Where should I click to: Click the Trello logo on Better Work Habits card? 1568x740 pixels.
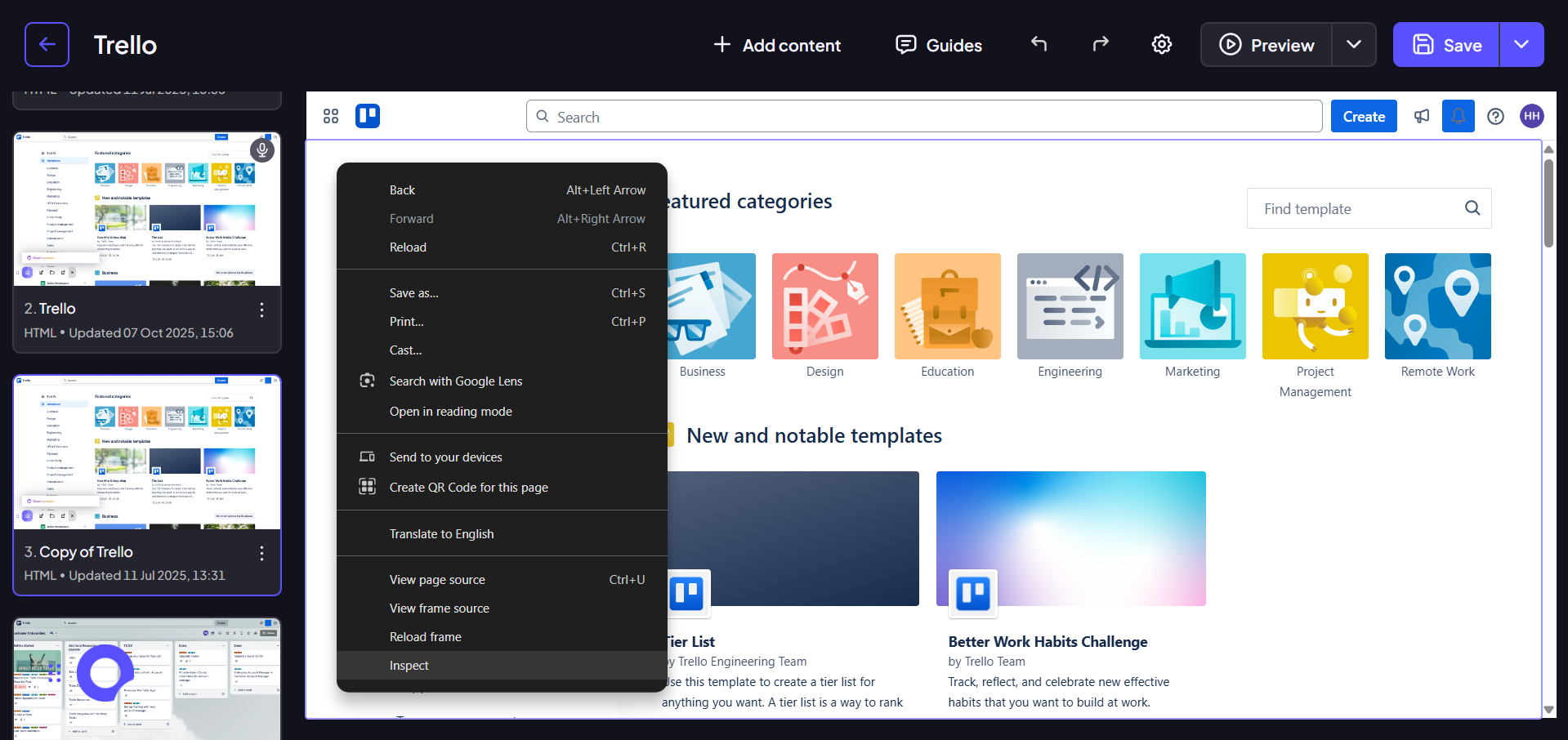(x=973, y=593)
